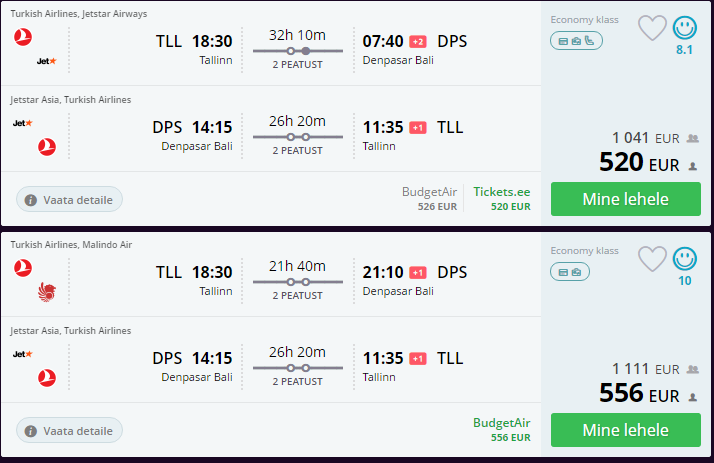
Task: Click Malindo Air logo in second itinerary
Action: [46, 292]
